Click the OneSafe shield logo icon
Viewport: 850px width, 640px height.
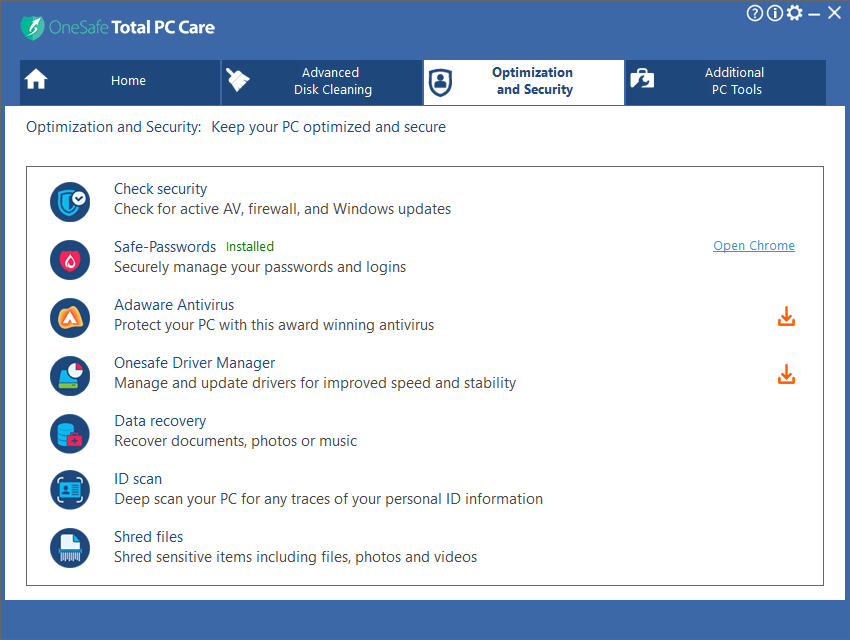pos(33,28)
